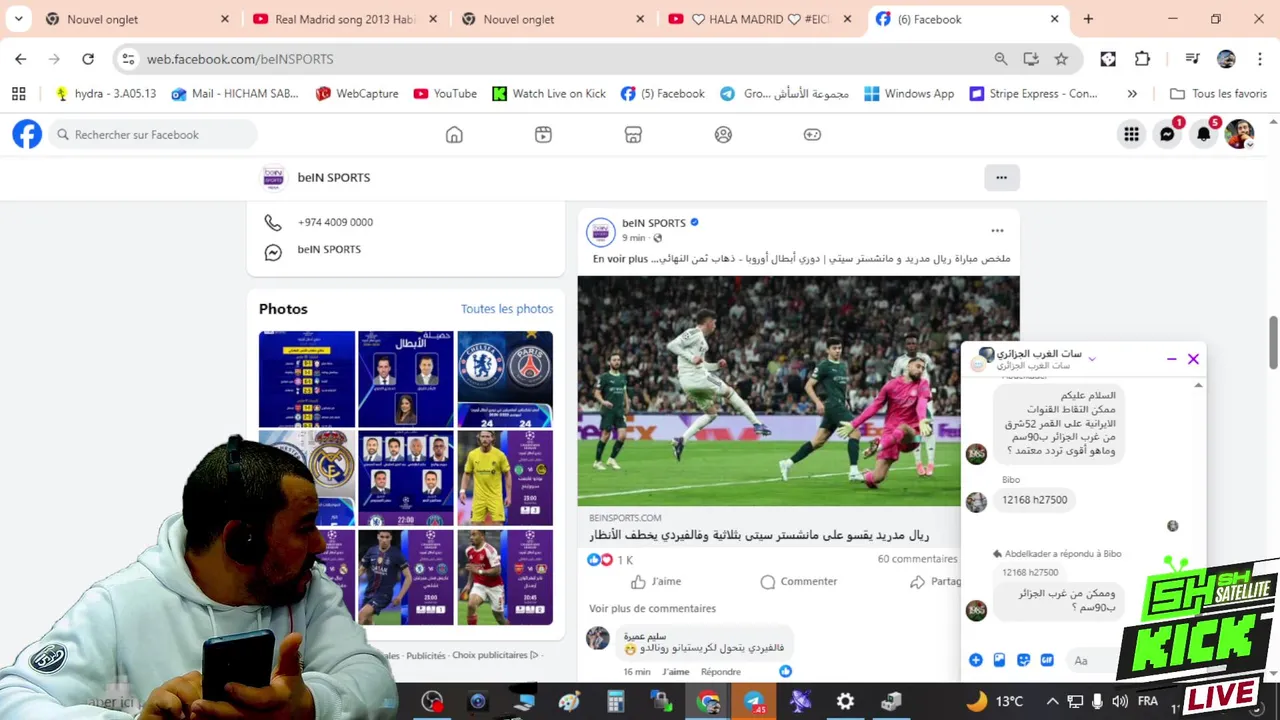Expand bookmarks overflow chevron

tap(1132, 93)
